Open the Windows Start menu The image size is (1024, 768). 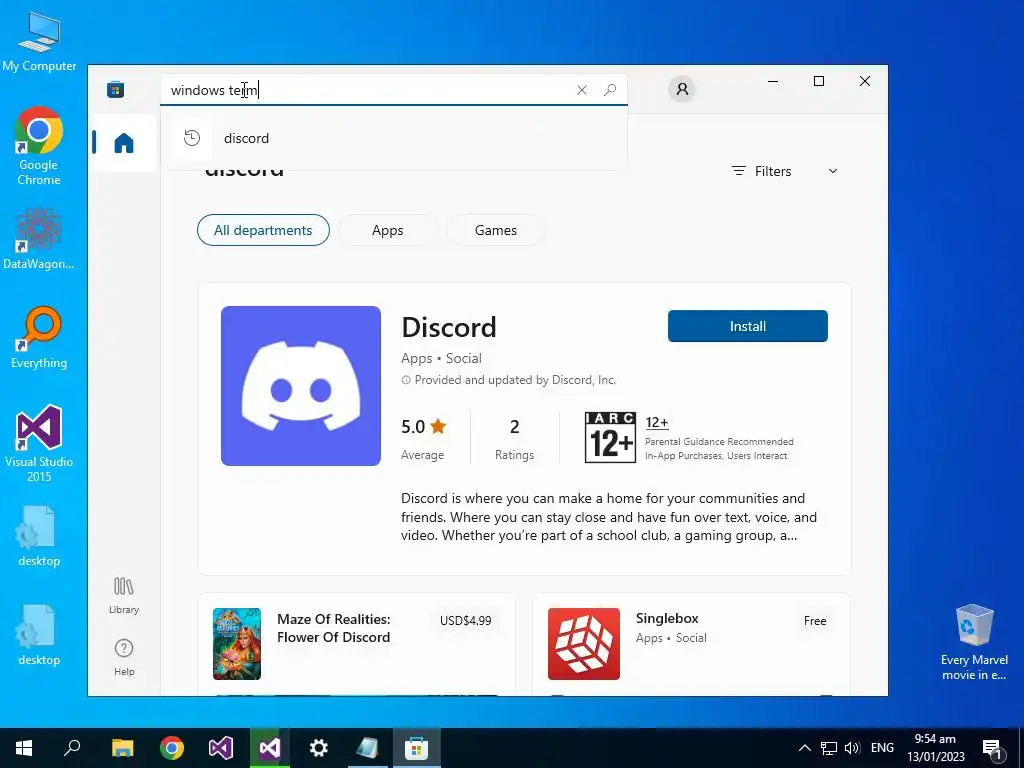tap(24, 748)
